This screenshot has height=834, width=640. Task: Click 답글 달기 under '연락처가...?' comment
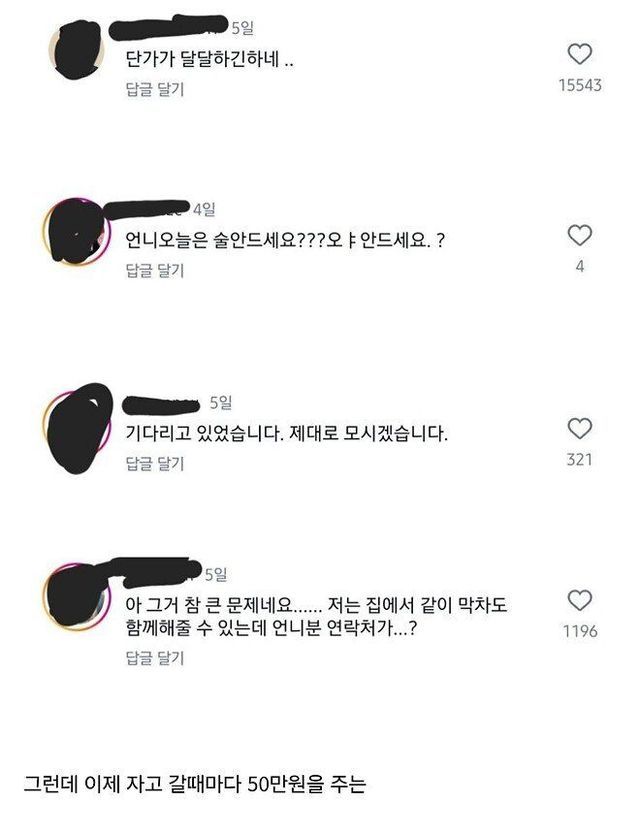(155, 658)
